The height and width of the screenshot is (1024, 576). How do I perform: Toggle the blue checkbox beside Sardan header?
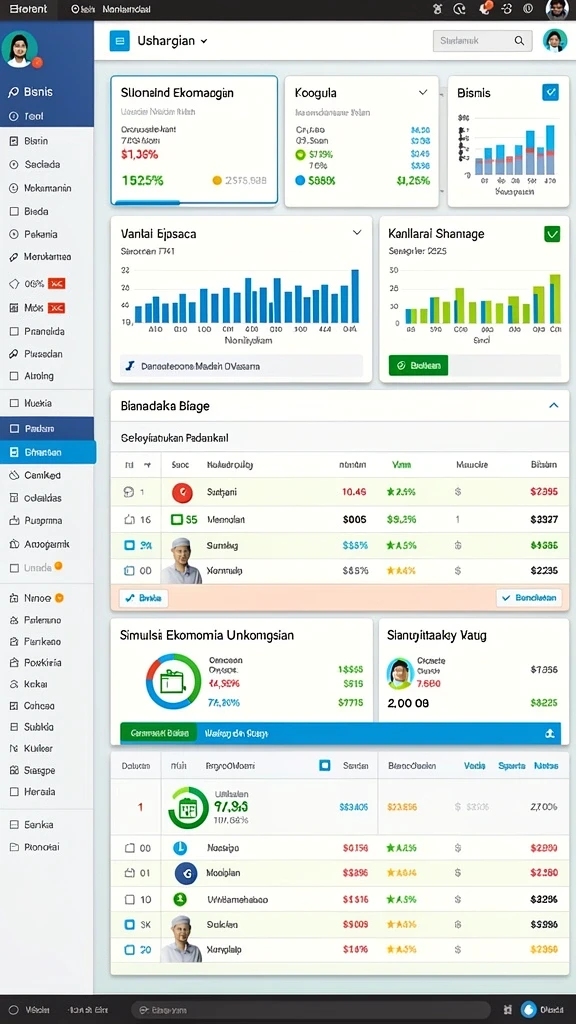[x=325, y=765]
